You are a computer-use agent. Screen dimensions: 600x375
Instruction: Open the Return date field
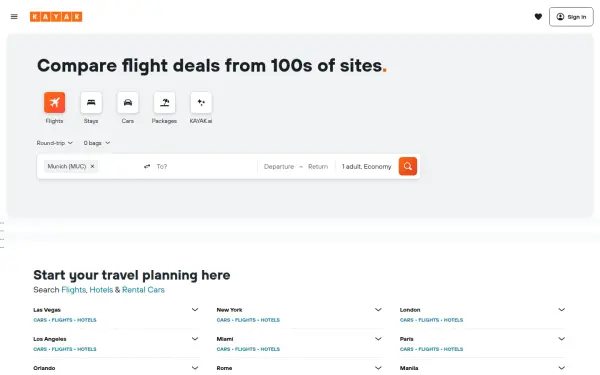(318, 166)
